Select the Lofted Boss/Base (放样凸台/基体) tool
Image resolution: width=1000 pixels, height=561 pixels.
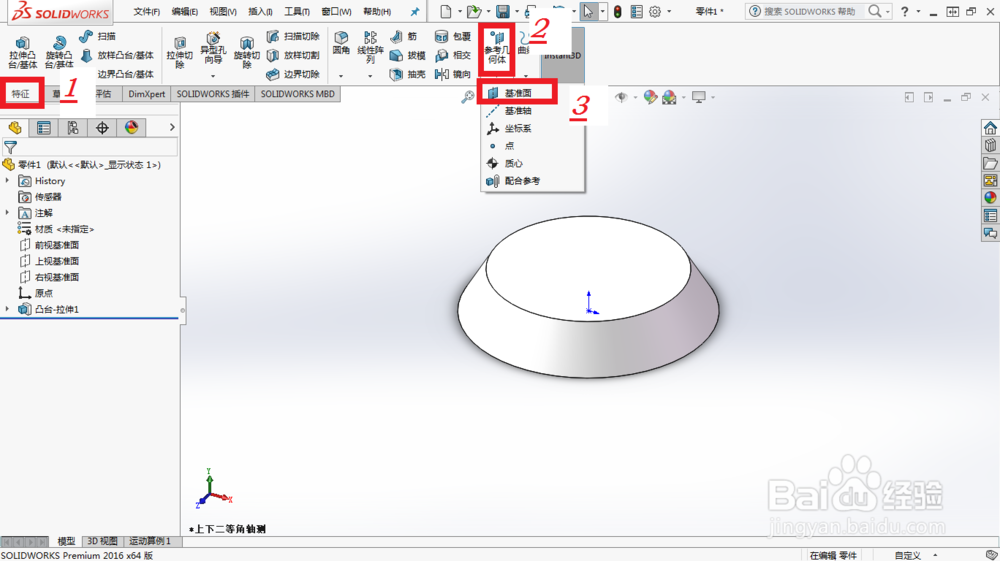[x=118, y=55]
